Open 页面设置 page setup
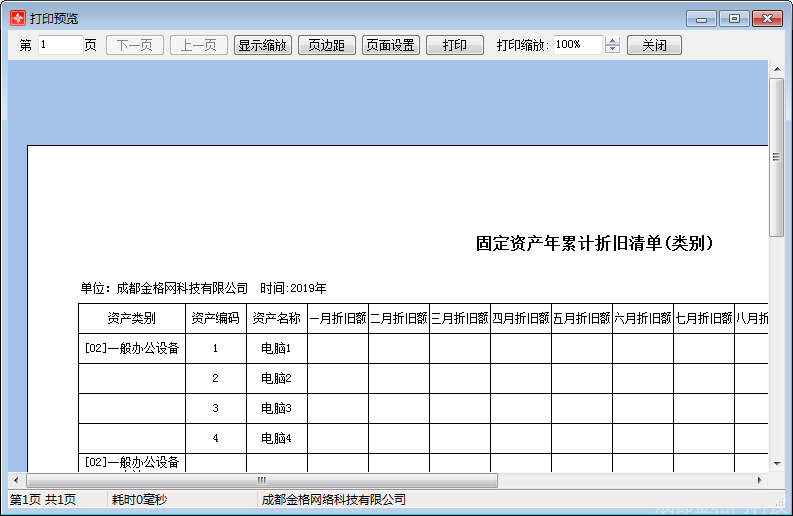793x516 pixels. point(390,45)
